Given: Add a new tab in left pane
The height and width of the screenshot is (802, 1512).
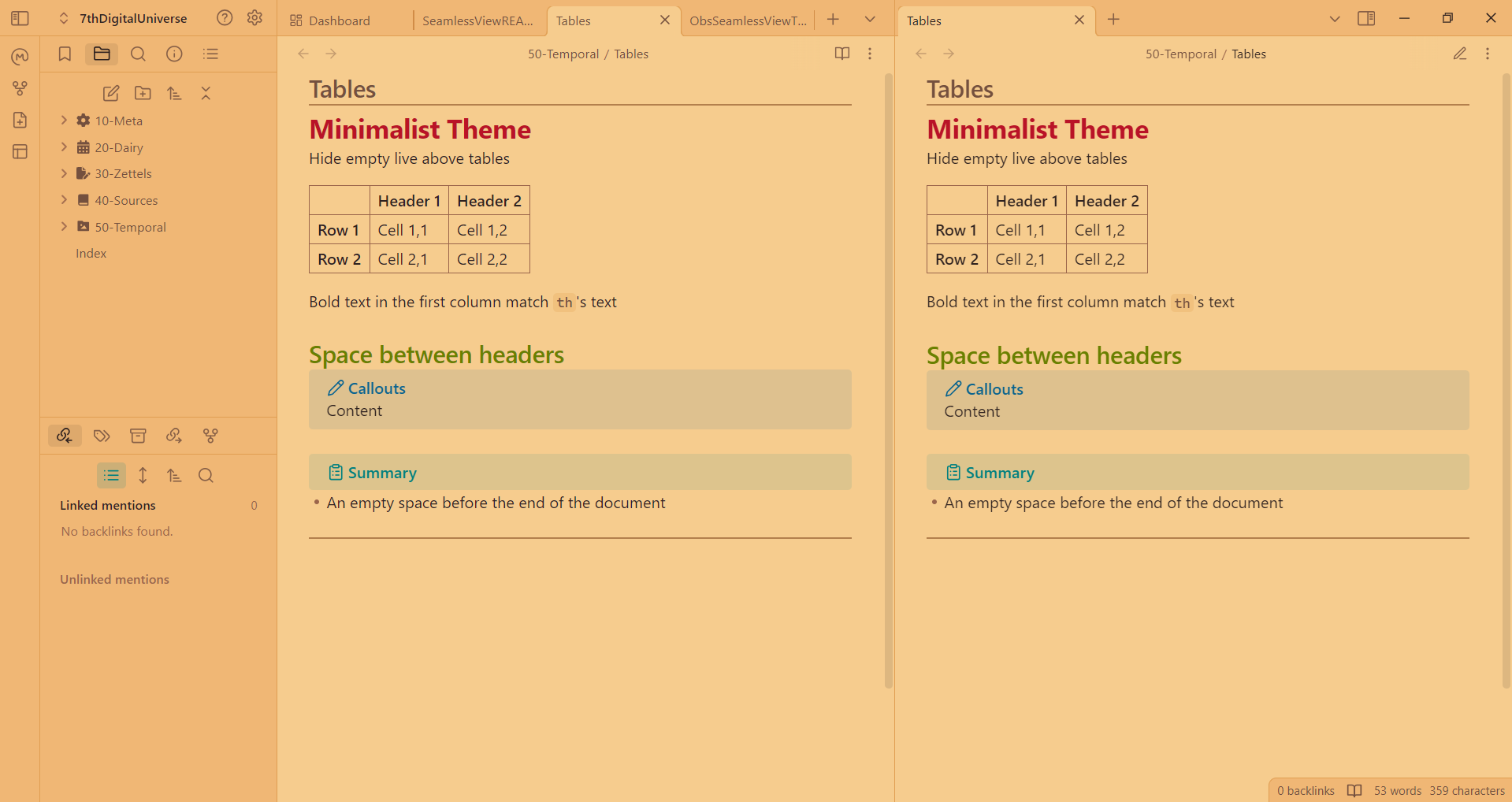Looking at the screenshot, I should [833, 20].
